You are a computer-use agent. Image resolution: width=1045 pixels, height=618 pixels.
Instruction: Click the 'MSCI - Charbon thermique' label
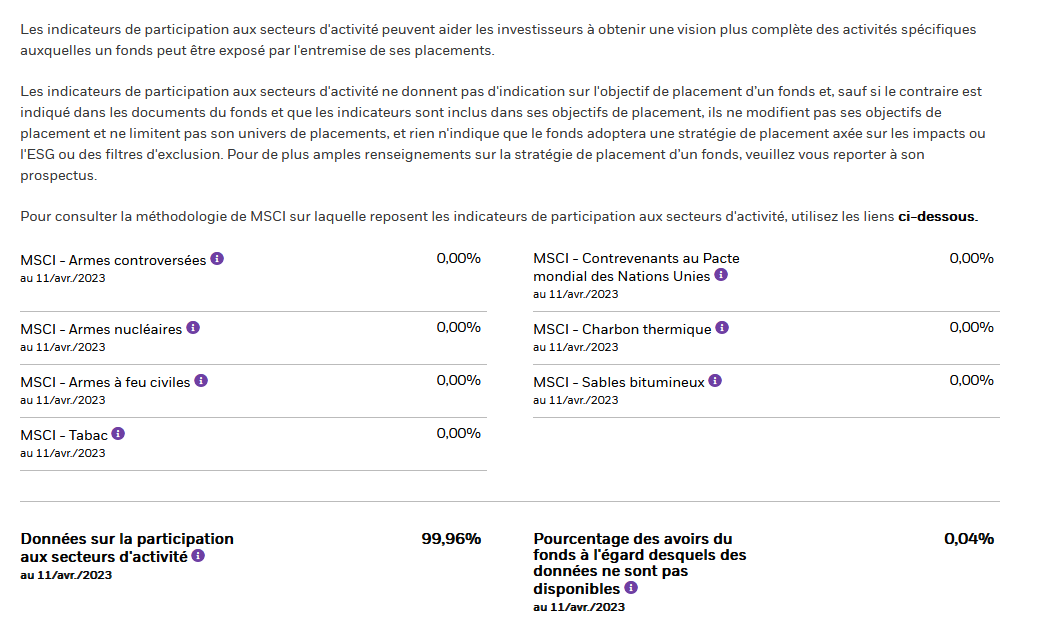(x=622, y=329)
